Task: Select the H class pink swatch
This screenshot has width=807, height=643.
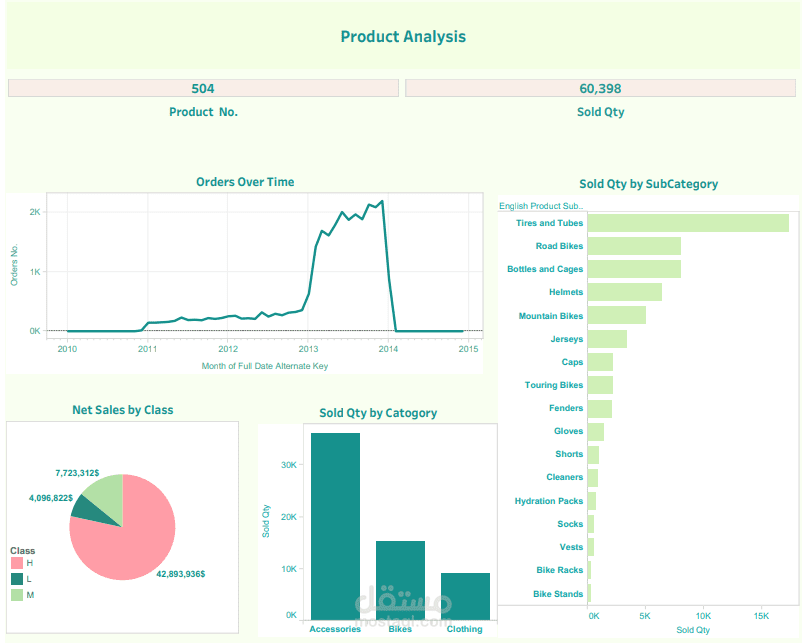Action: 17,563
